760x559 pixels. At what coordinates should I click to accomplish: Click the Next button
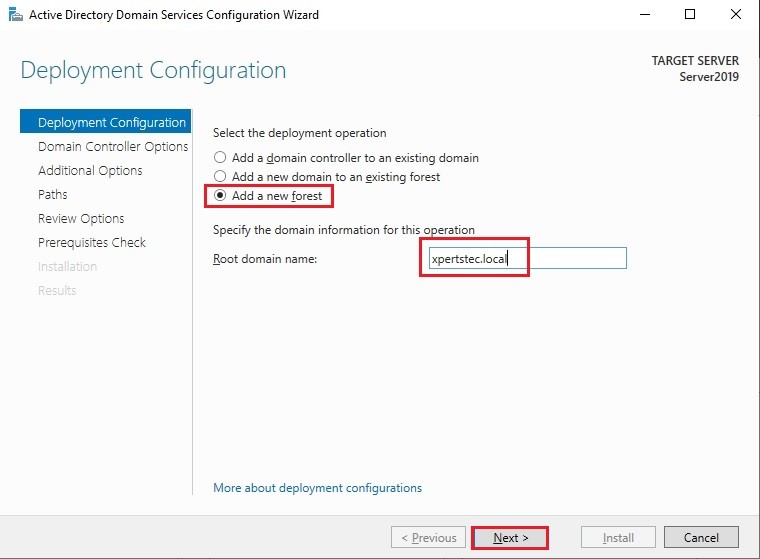[x=510, y=538]
